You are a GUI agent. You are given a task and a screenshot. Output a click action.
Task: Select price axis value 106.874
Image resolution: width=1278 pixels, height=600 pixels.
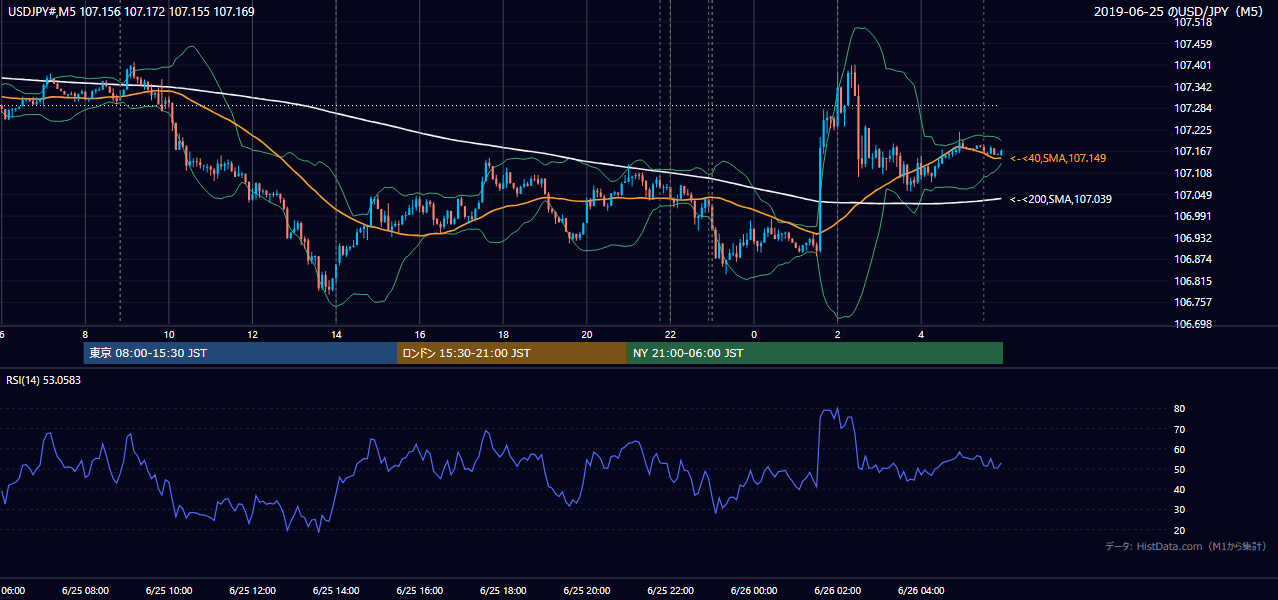pos(1193,259)
